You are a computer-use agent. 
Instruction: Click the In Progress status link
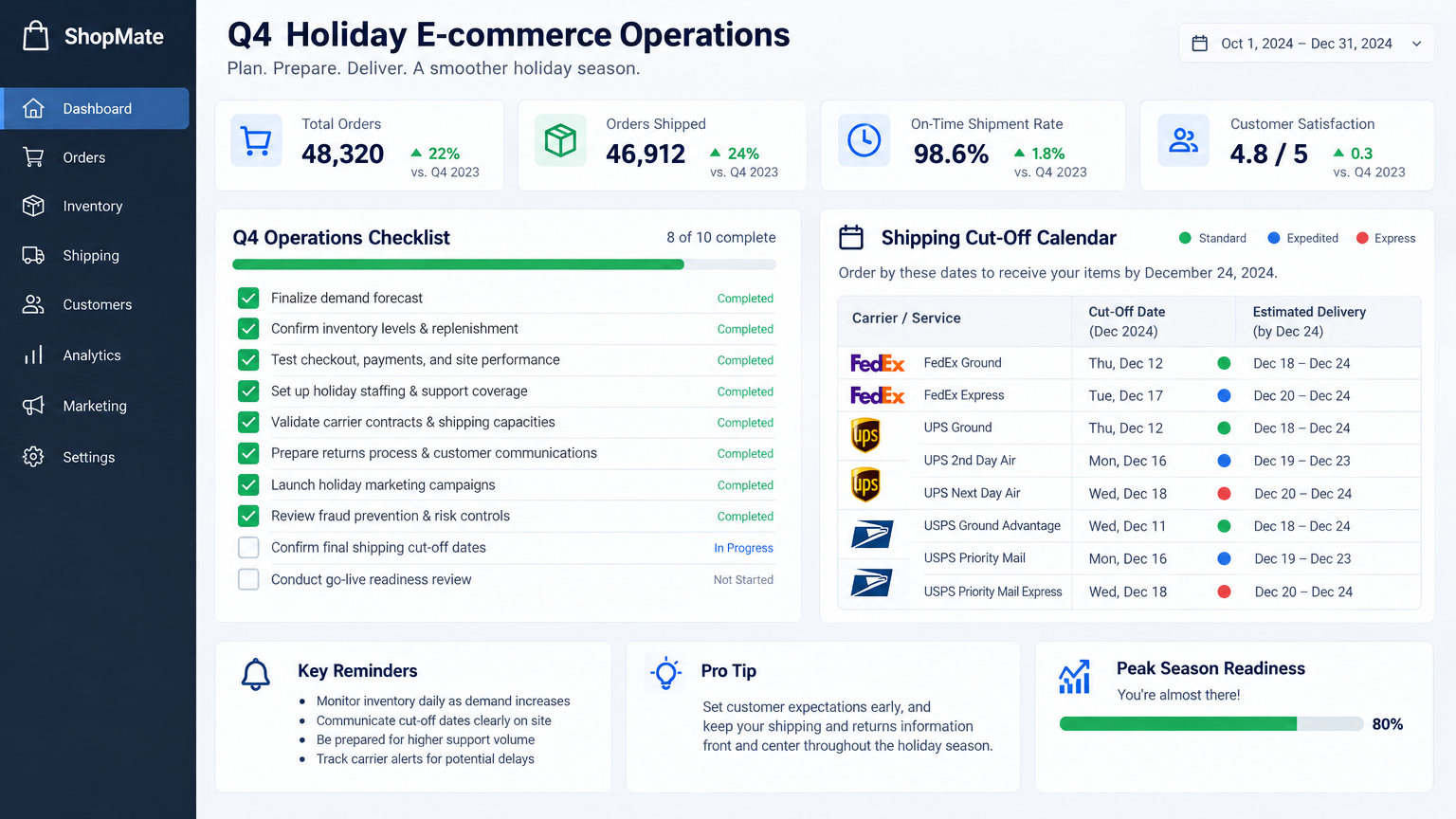743,548
